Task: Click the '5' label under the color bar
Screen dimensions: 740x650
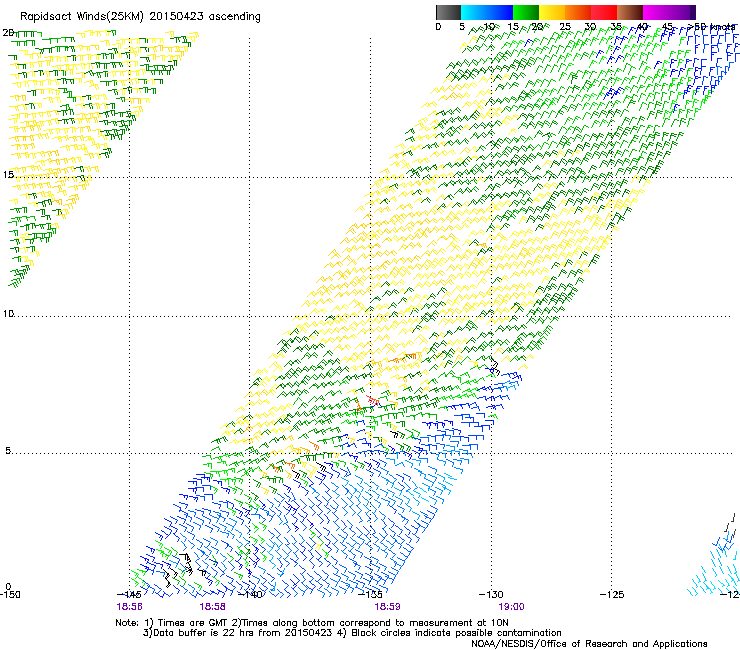Action: [x=462, y=27]
